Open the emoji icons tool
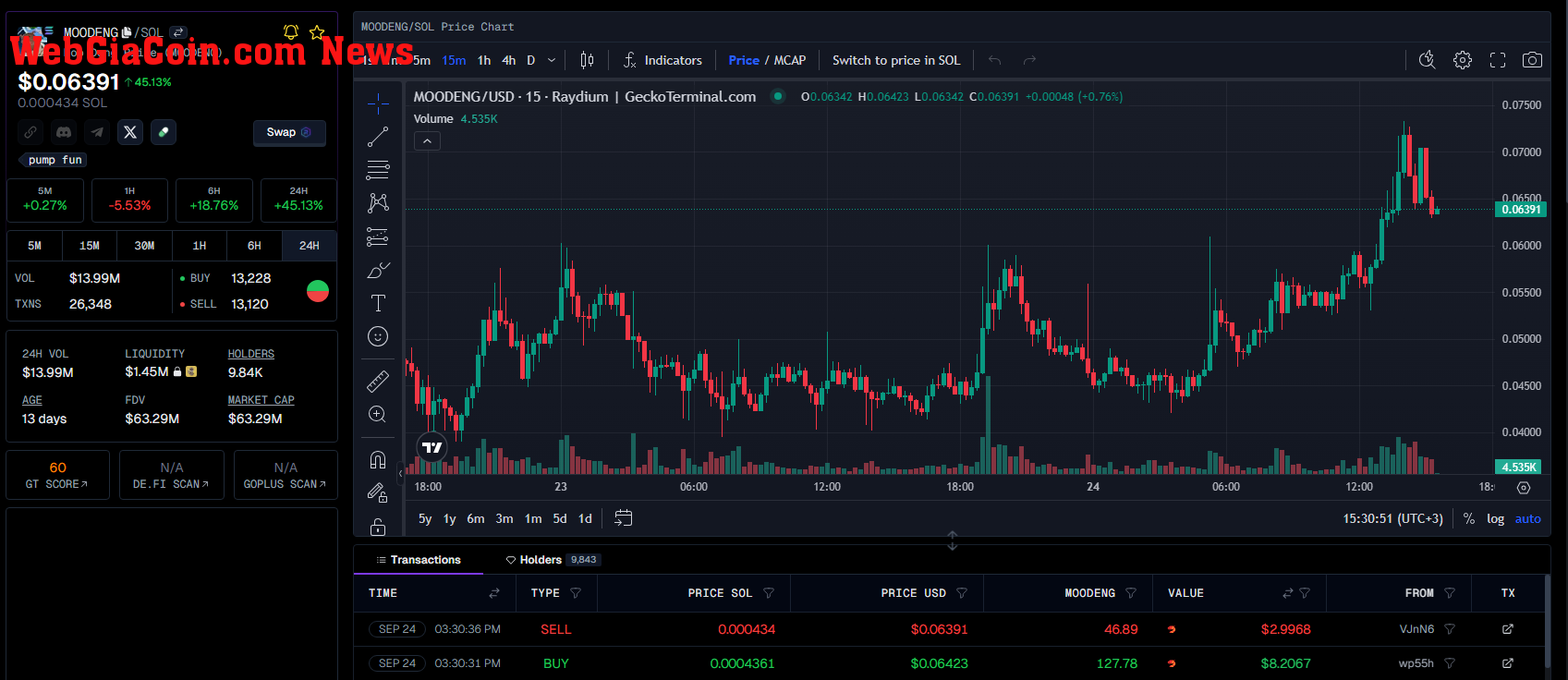 click(x=378, y=336)
